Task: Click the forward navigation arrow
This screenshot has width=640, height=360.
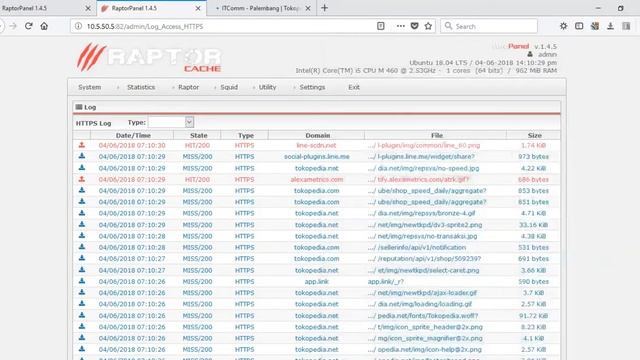Action: click(x=13, y=26)
